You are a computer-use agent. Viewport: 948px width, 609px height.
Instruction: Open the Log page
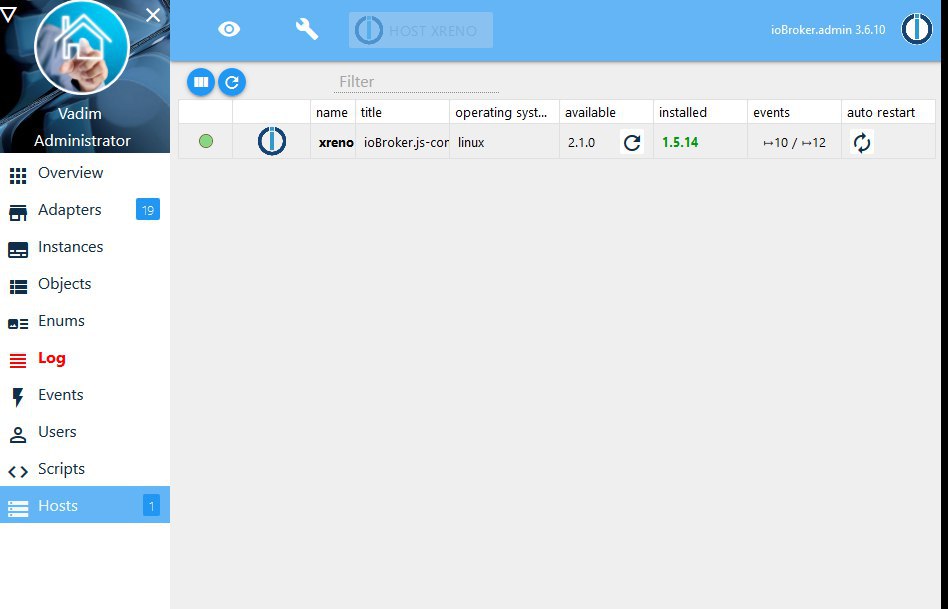85,358
